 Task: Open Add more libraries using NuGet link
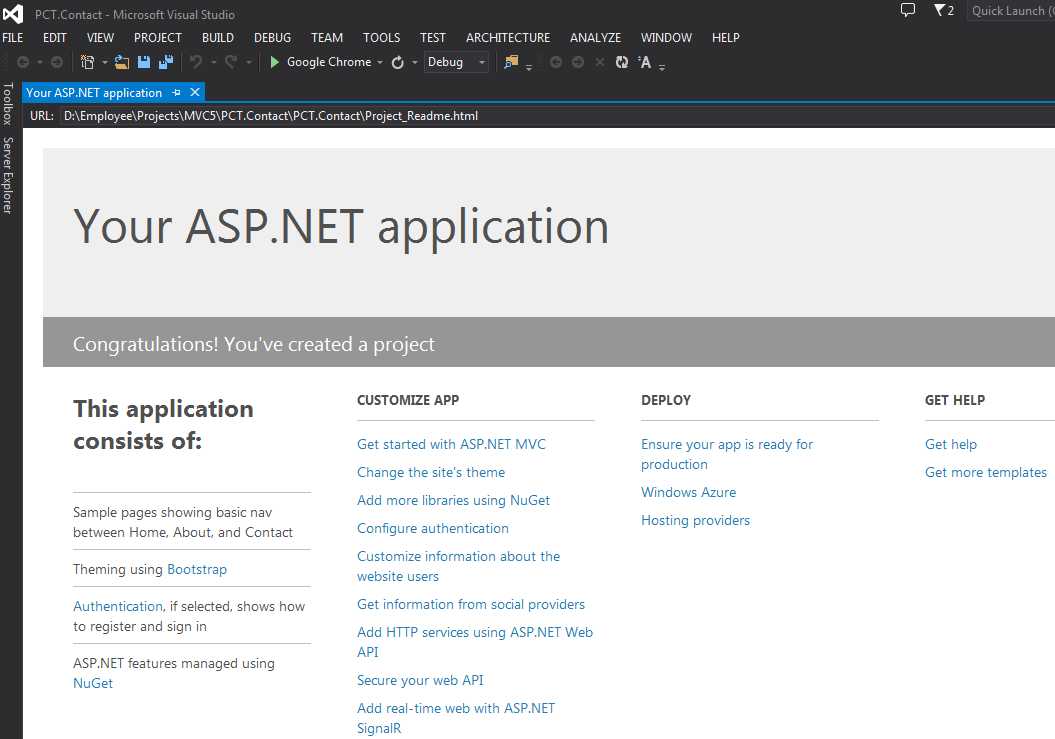453,500
